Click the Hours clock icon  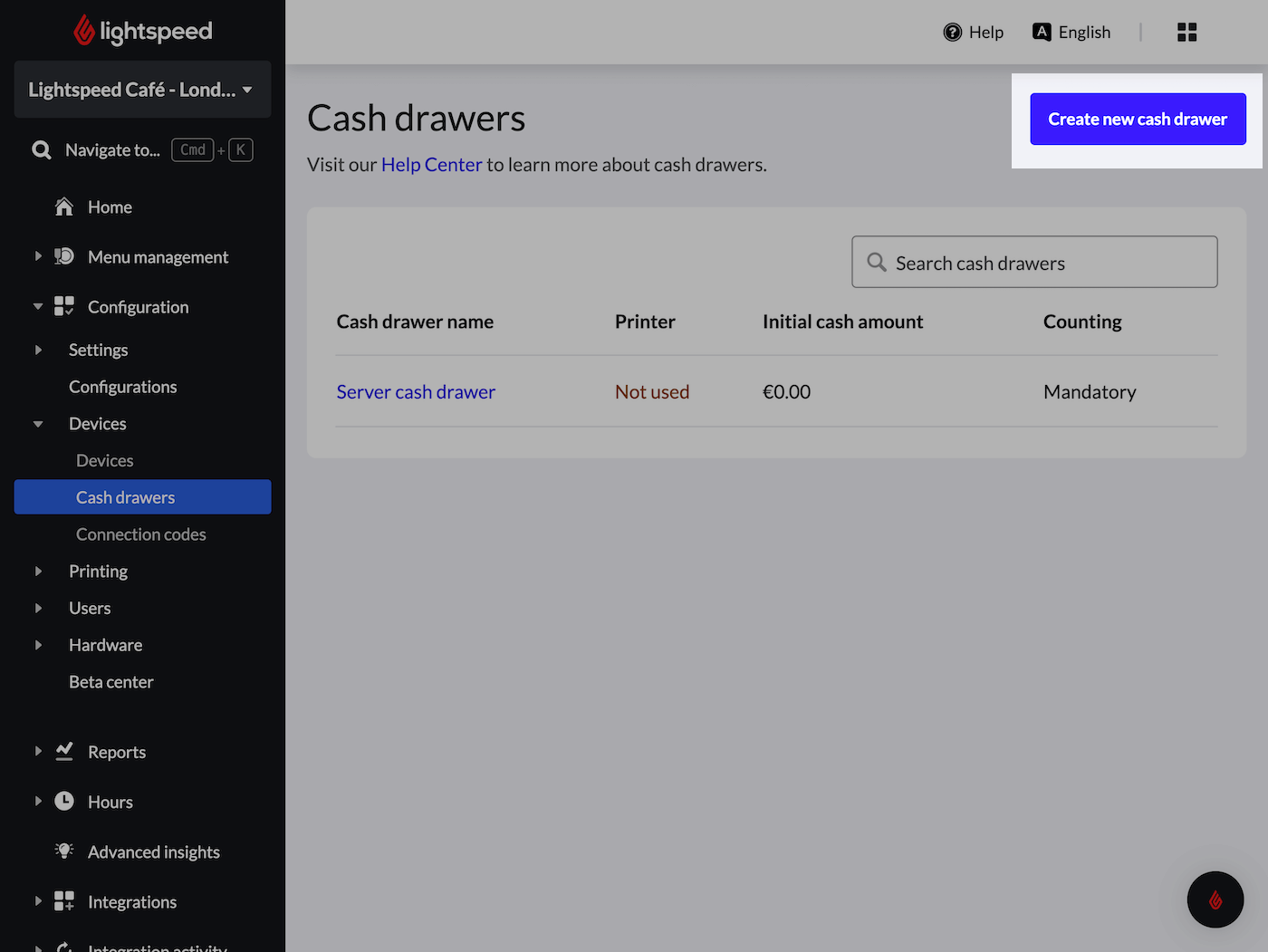64,802
